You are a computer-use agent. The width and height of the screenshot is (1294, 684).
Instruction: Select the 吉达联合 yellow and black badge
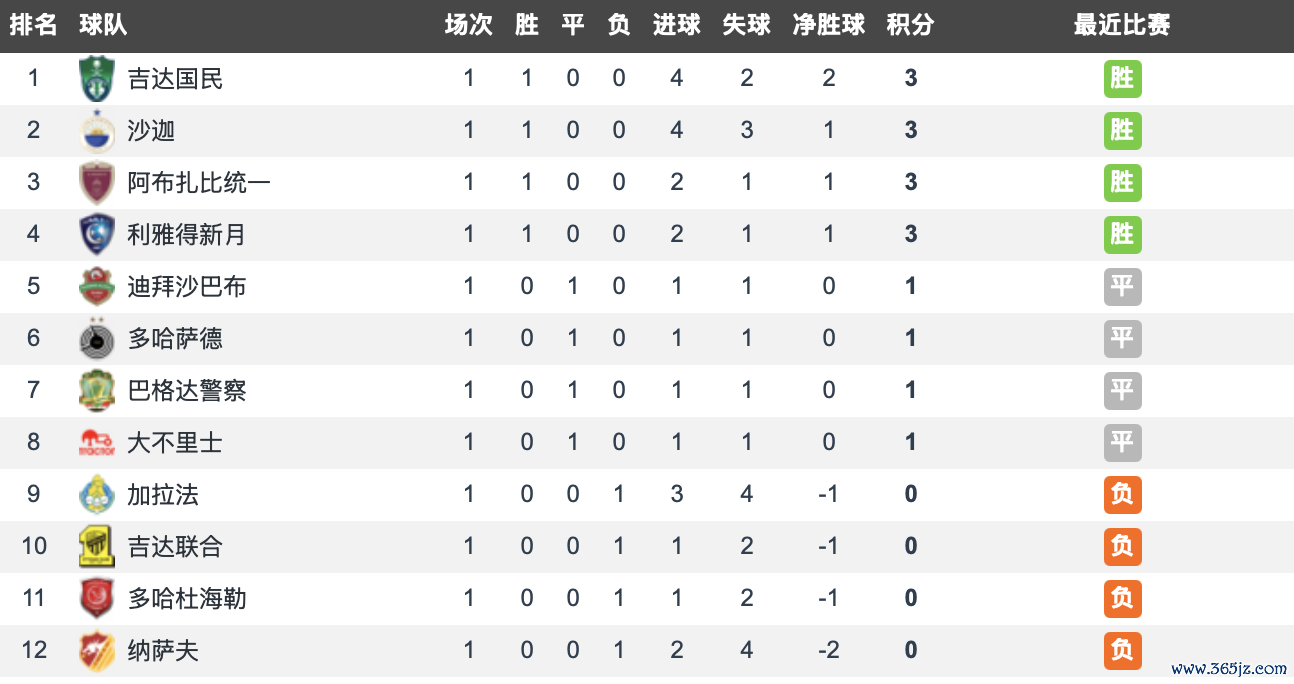97,547
